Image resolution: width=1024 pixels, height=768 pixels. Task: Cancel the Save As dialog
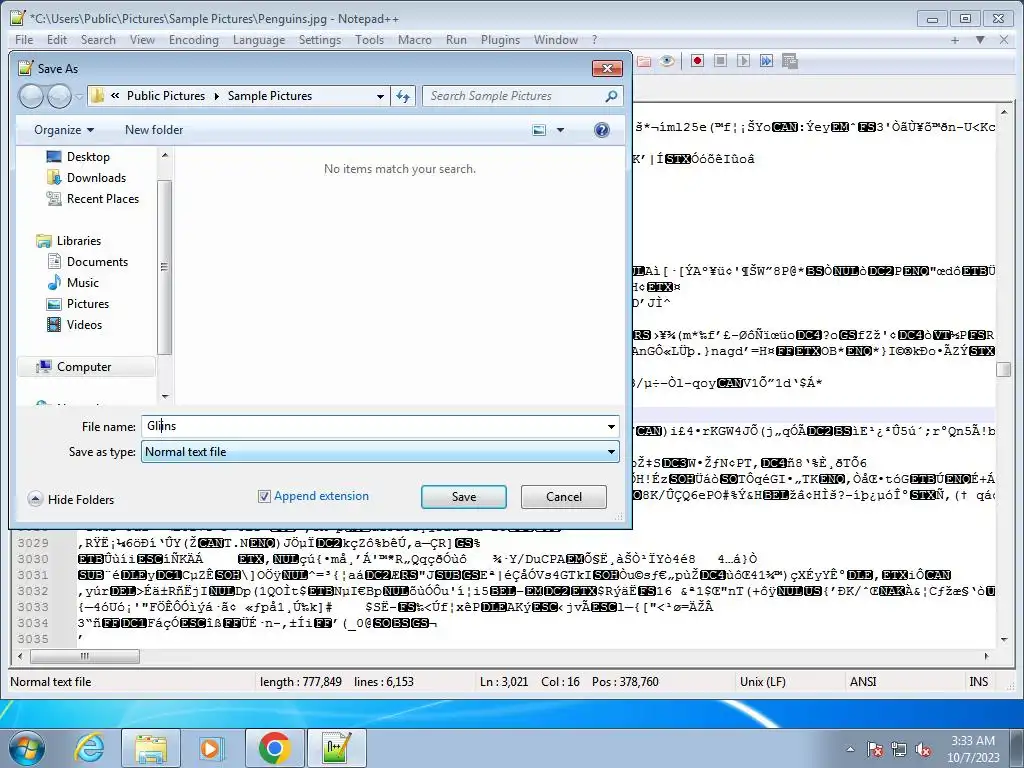[564, 497]
